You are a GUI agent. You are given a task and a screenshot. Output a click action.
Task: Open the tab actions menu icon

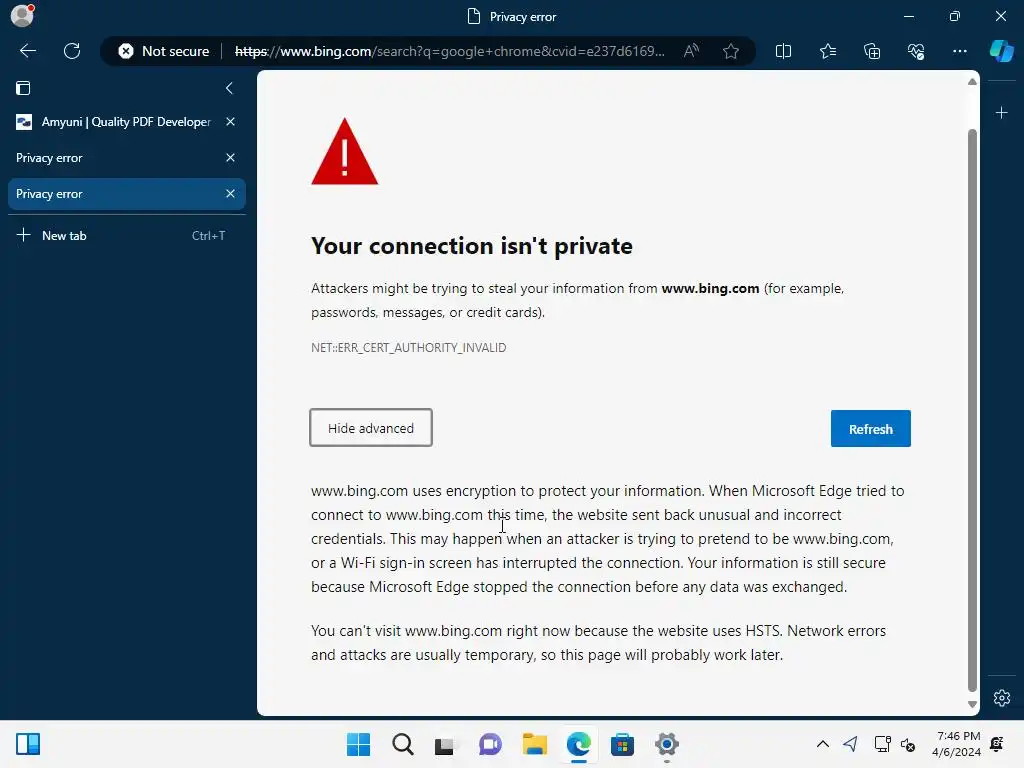pyautogui.click(x=23, y=88)
